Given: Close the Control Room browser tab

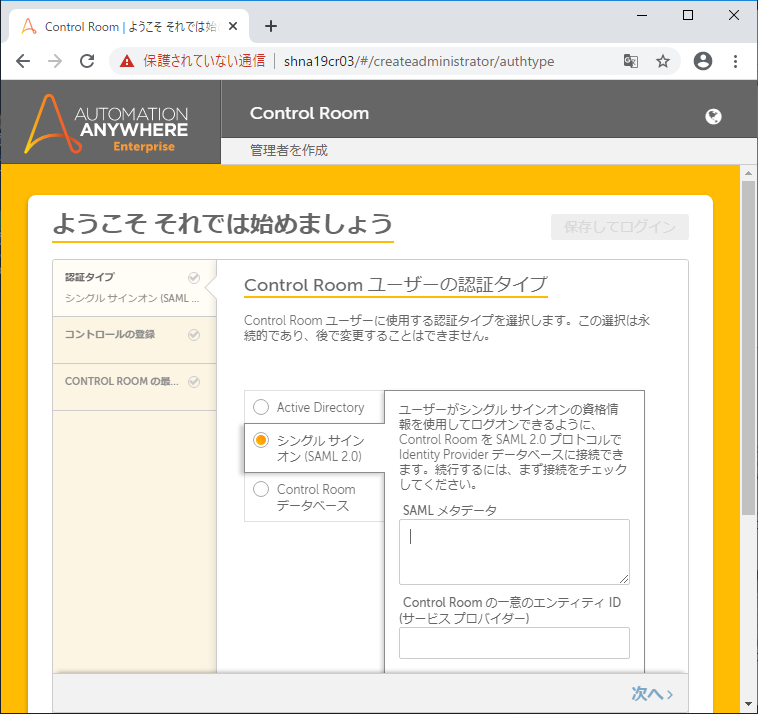Looking at the screenshot, I should click(233, 26).
